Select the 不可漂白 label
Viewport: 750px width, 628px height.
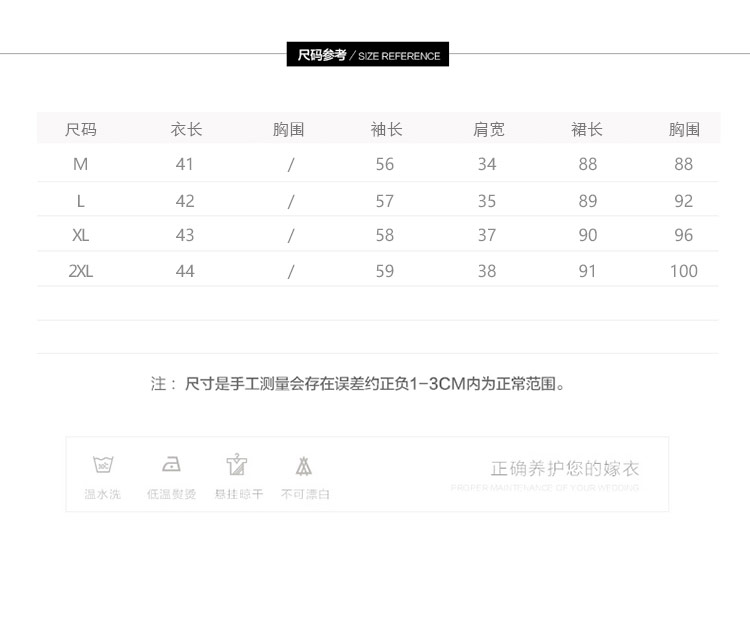305,494
